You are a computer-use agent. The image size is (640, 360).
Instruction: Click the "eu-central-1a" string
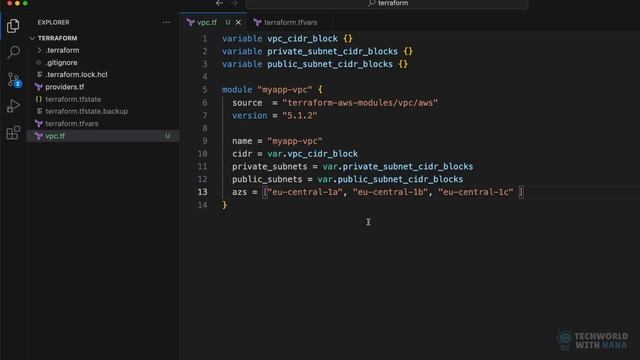tap(305, 192)
